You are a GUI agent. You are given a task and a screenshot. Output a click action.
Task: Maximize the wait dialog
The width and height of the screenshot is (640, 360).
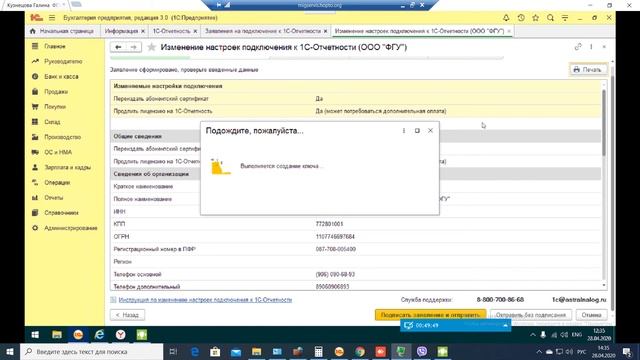[417, 131]
